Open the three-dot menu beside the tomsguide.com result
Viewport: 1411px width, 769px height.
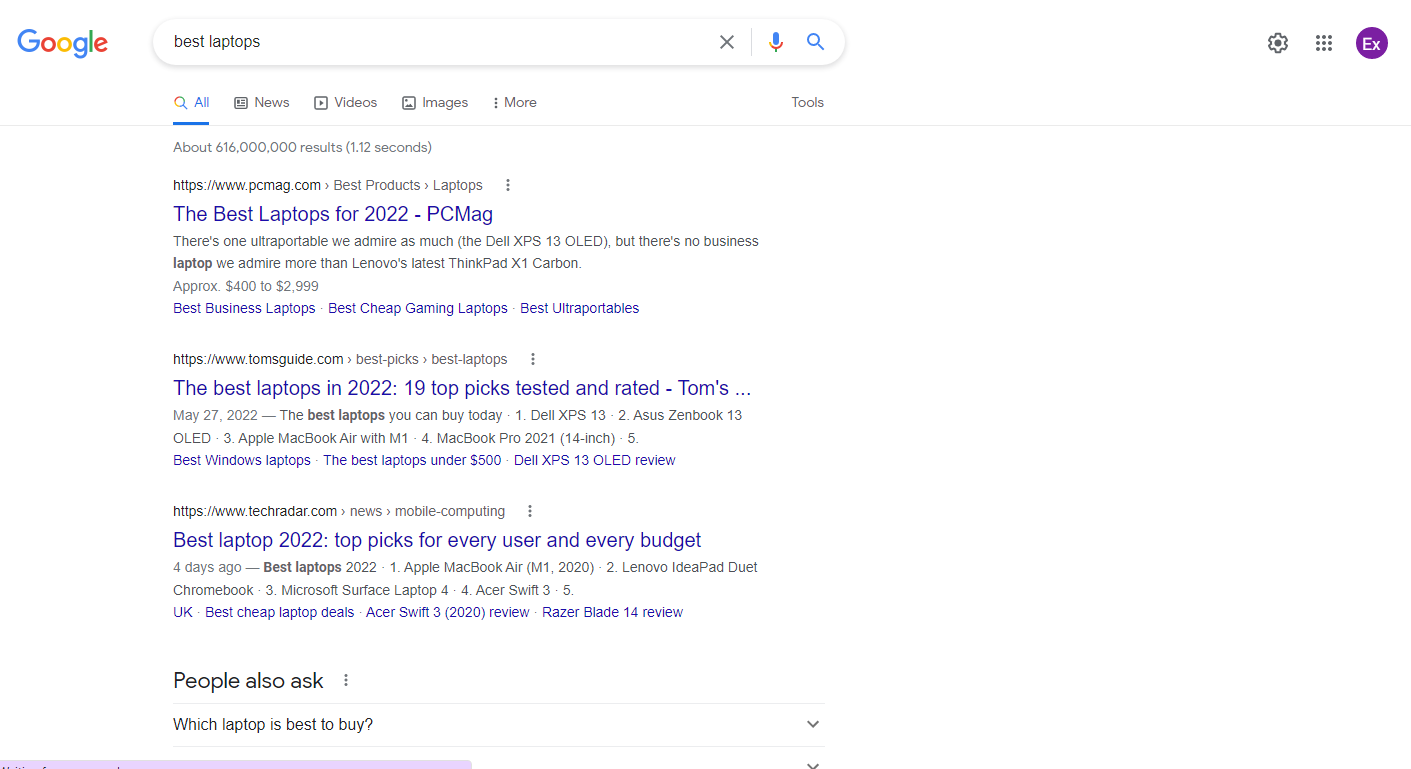pyautogui.click(x=533, y=359)
